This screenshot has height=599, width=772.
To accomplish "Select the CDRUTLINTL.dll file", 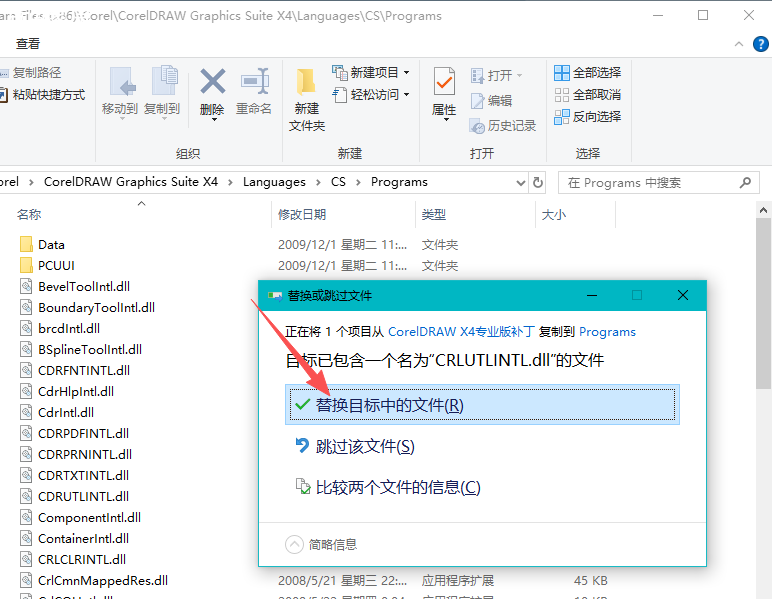I will (74, 497).
